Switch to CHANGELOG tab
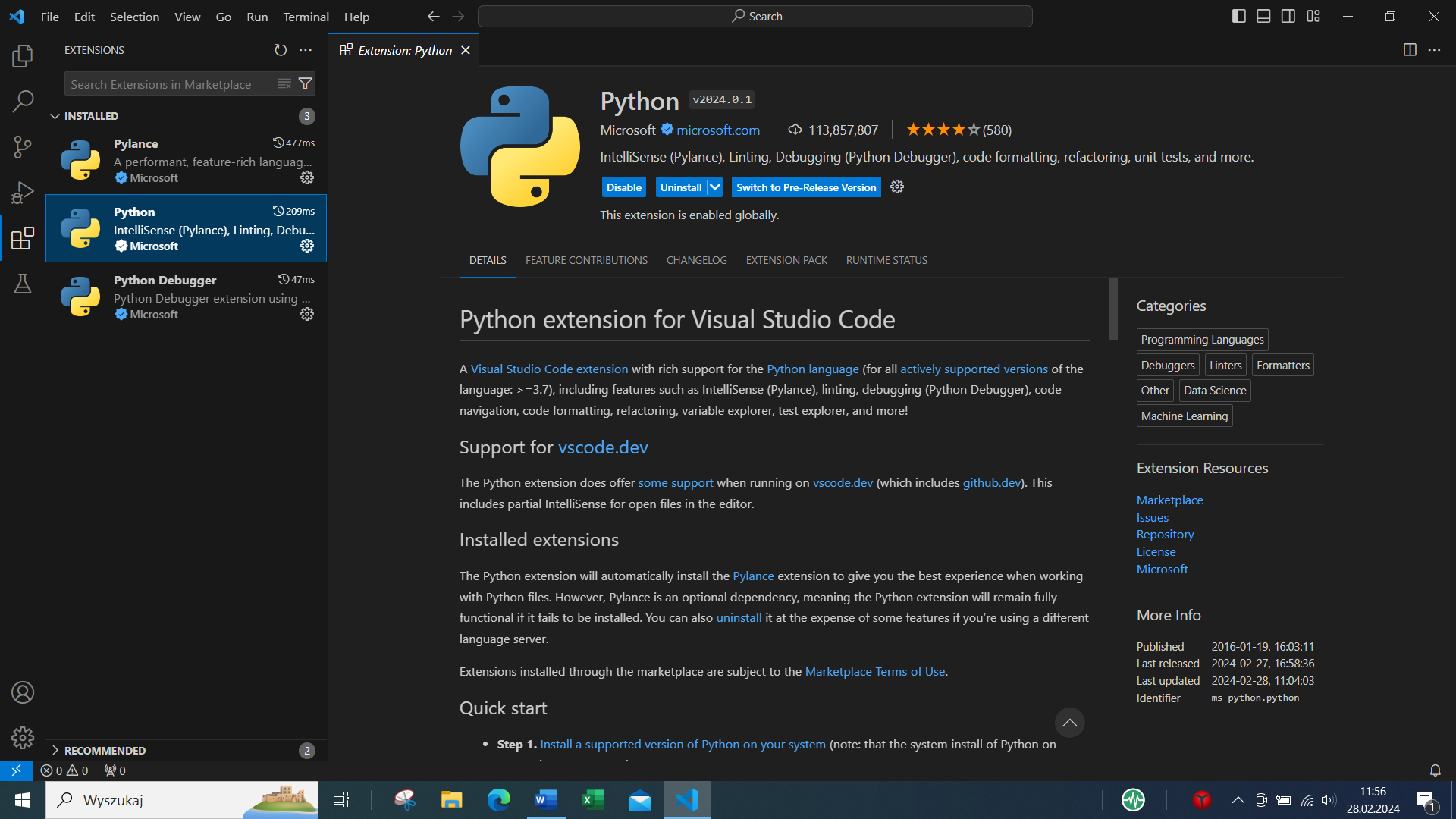 (x=696, y=260)
